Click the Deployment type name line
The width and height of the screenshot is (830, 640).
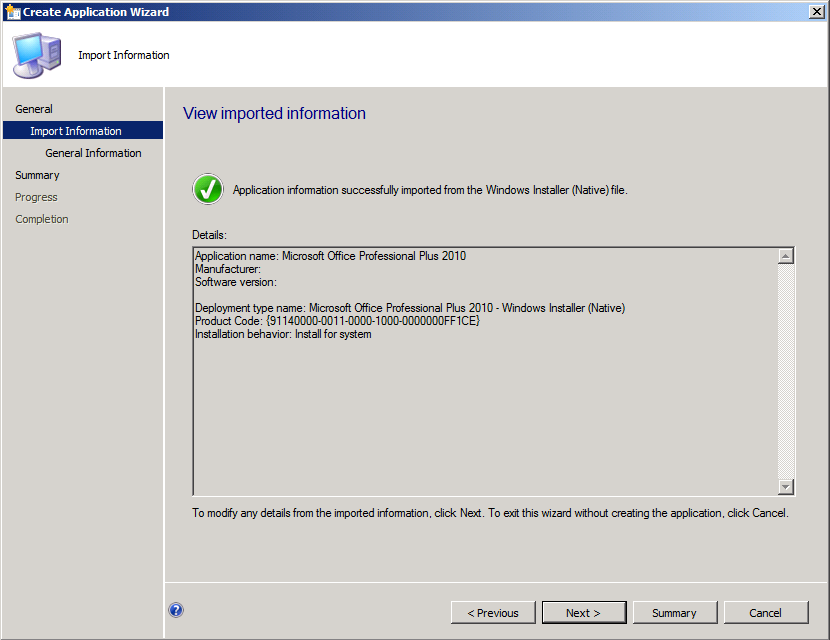410,308
